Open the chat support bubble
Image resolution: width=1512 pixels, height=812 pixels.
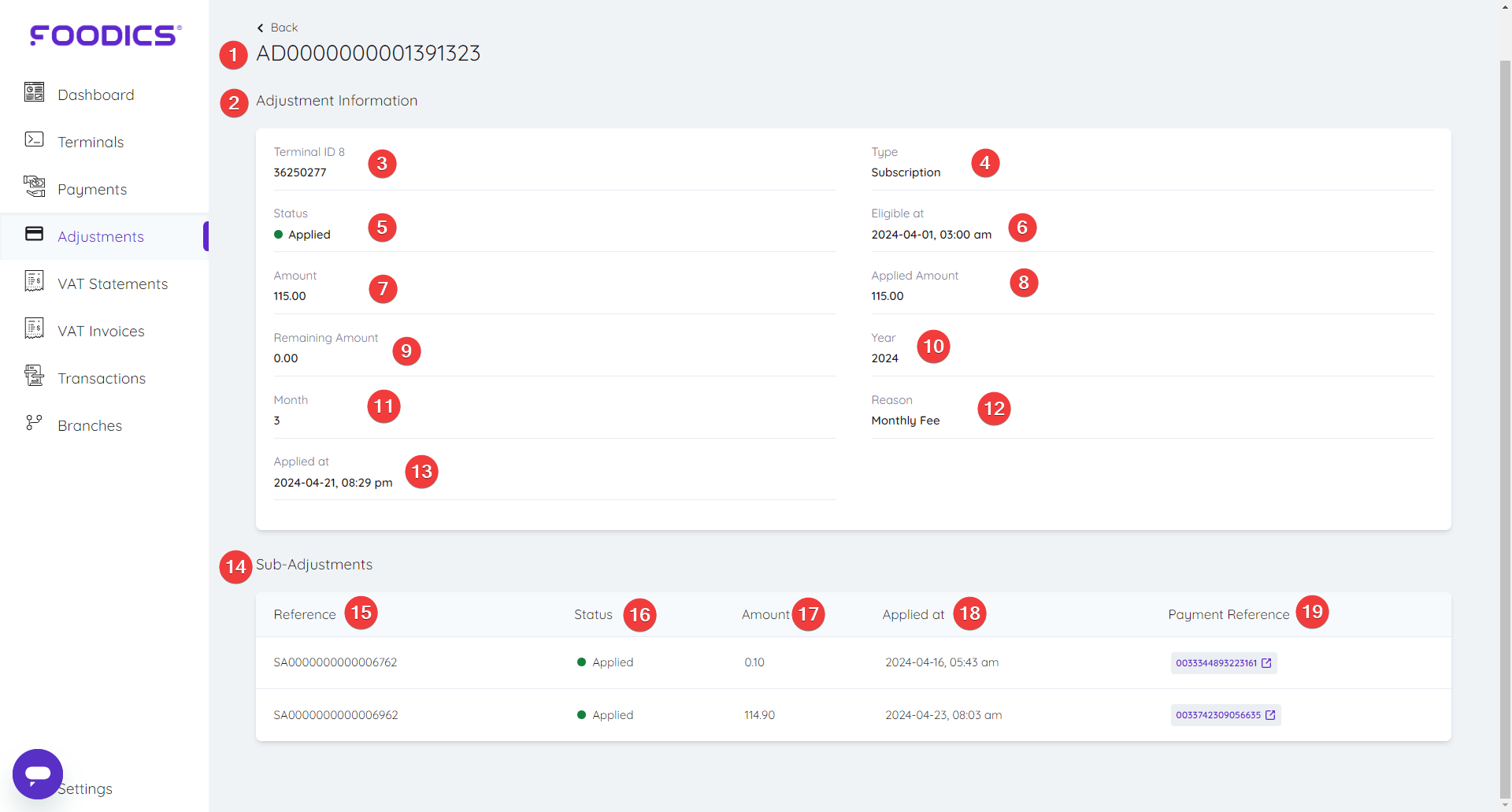(x=37, y=774)
